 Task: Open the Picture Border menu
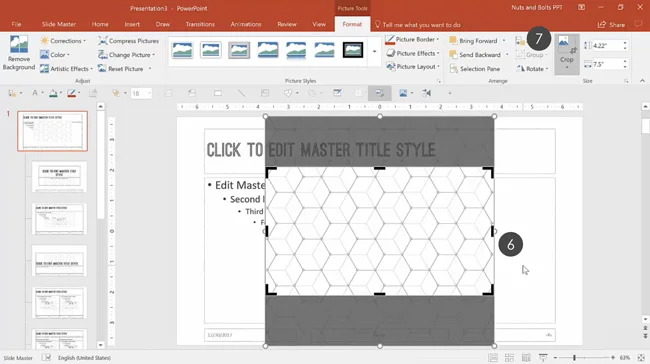point(412,39)
